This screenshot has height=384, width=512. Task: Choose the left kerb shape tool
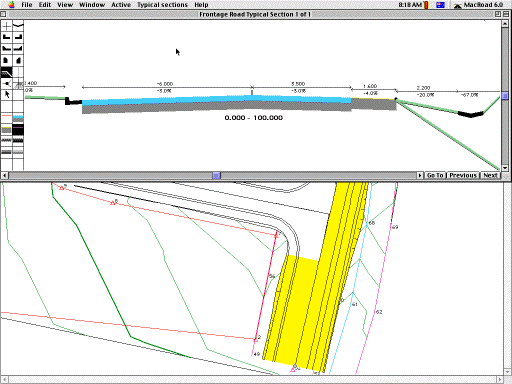6,37
